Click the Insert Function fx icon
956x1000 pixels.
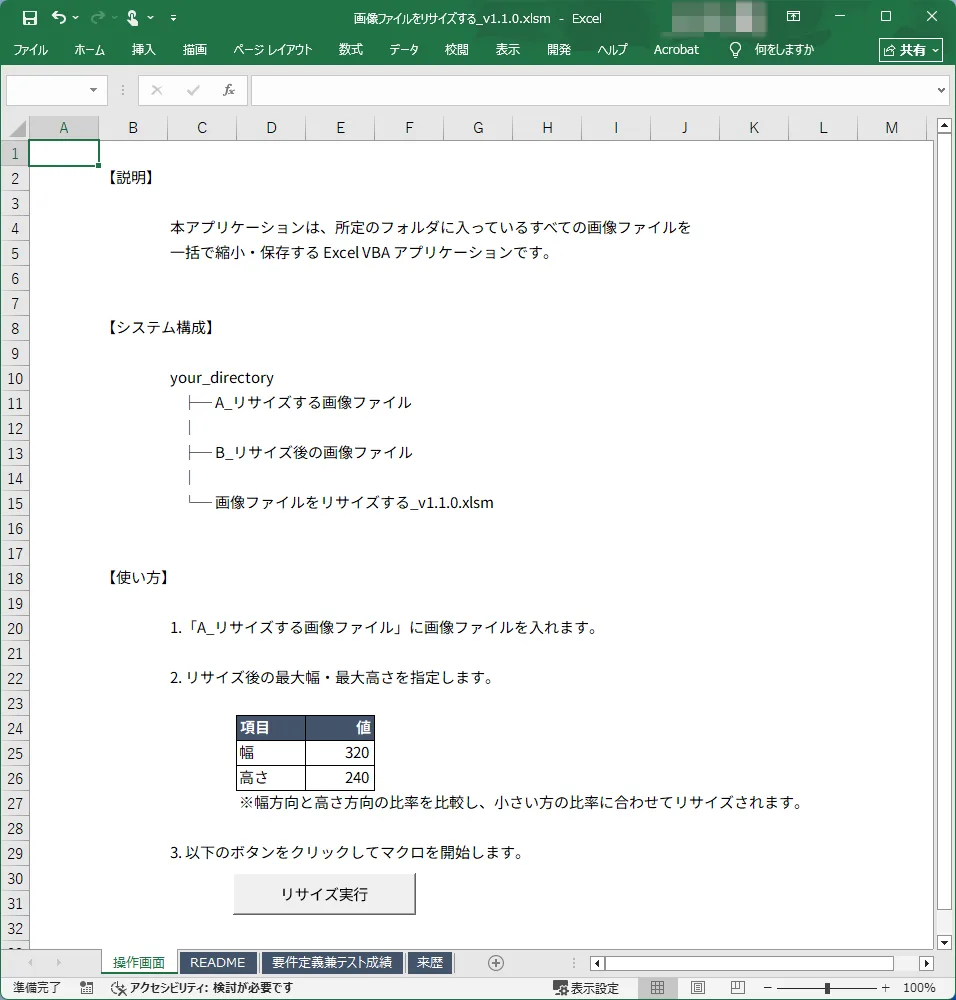coord(228,90)
